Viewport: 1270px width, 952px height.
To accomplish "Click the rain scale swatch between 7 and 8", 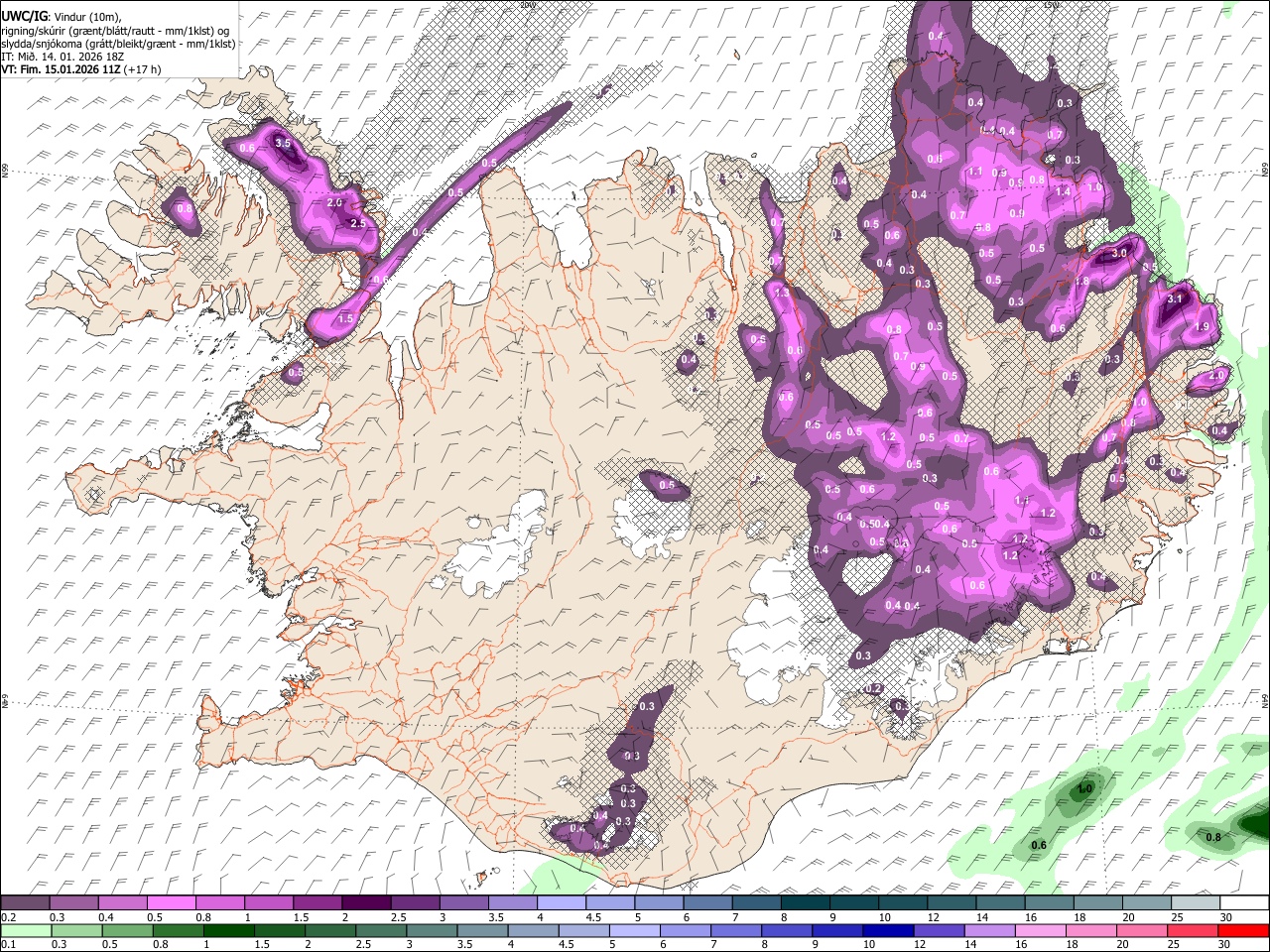I will 737,930.
